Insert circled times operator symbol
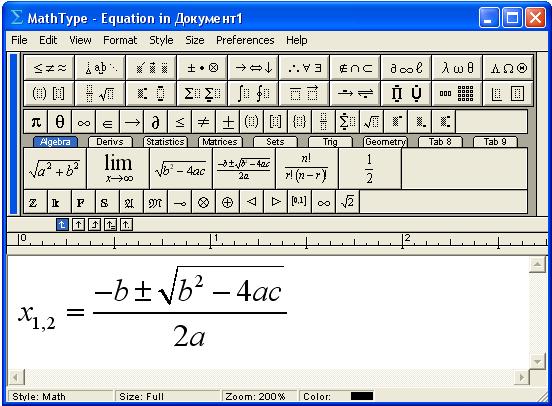Viewport: 552px width, 406px height. point(203,202)
